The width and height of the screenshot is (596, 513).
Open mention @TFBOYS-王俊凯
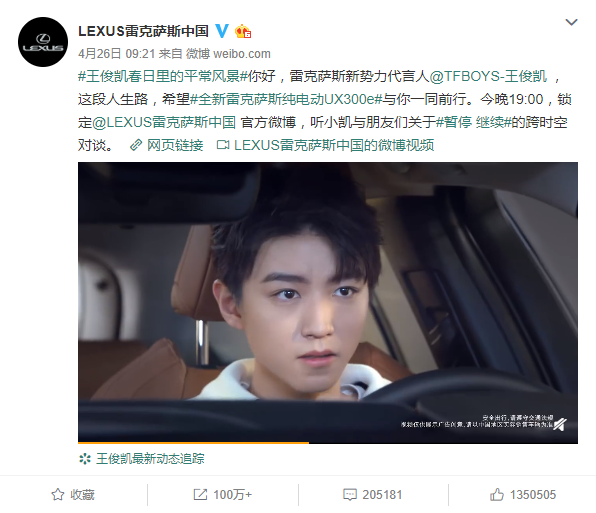(488, 76)
